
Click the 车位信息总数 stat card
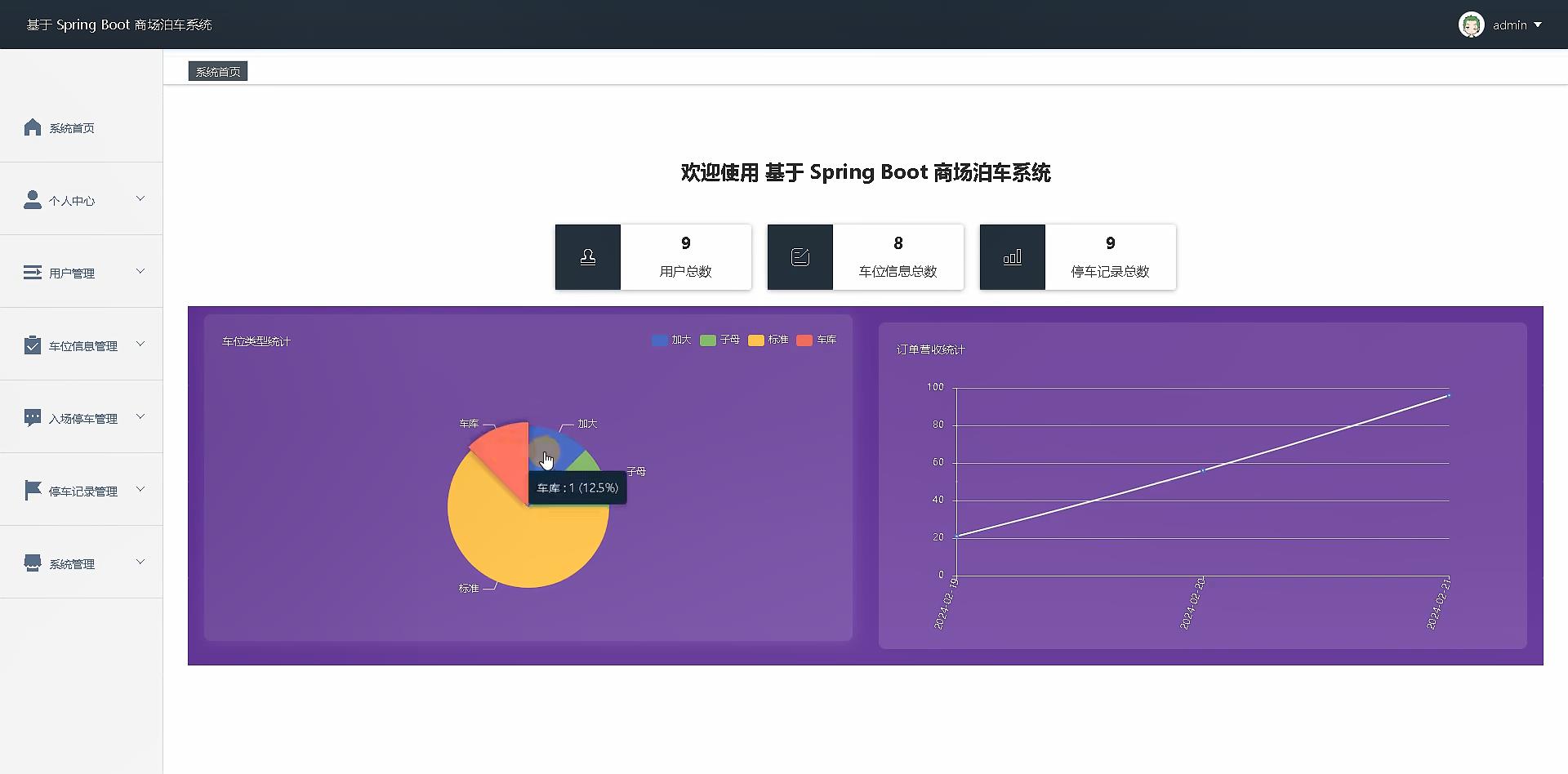865,256
